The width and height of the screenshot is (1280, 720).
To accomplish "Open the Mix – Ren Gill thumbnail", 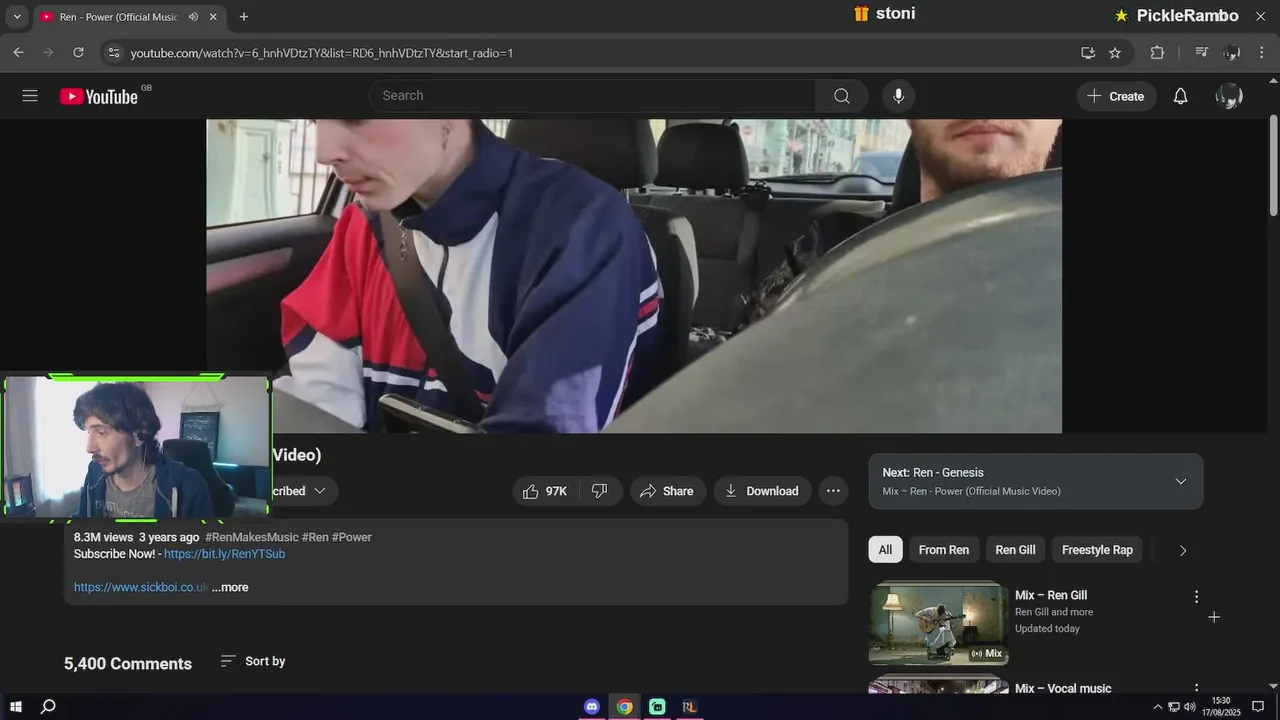I will (x=938, y=624).
